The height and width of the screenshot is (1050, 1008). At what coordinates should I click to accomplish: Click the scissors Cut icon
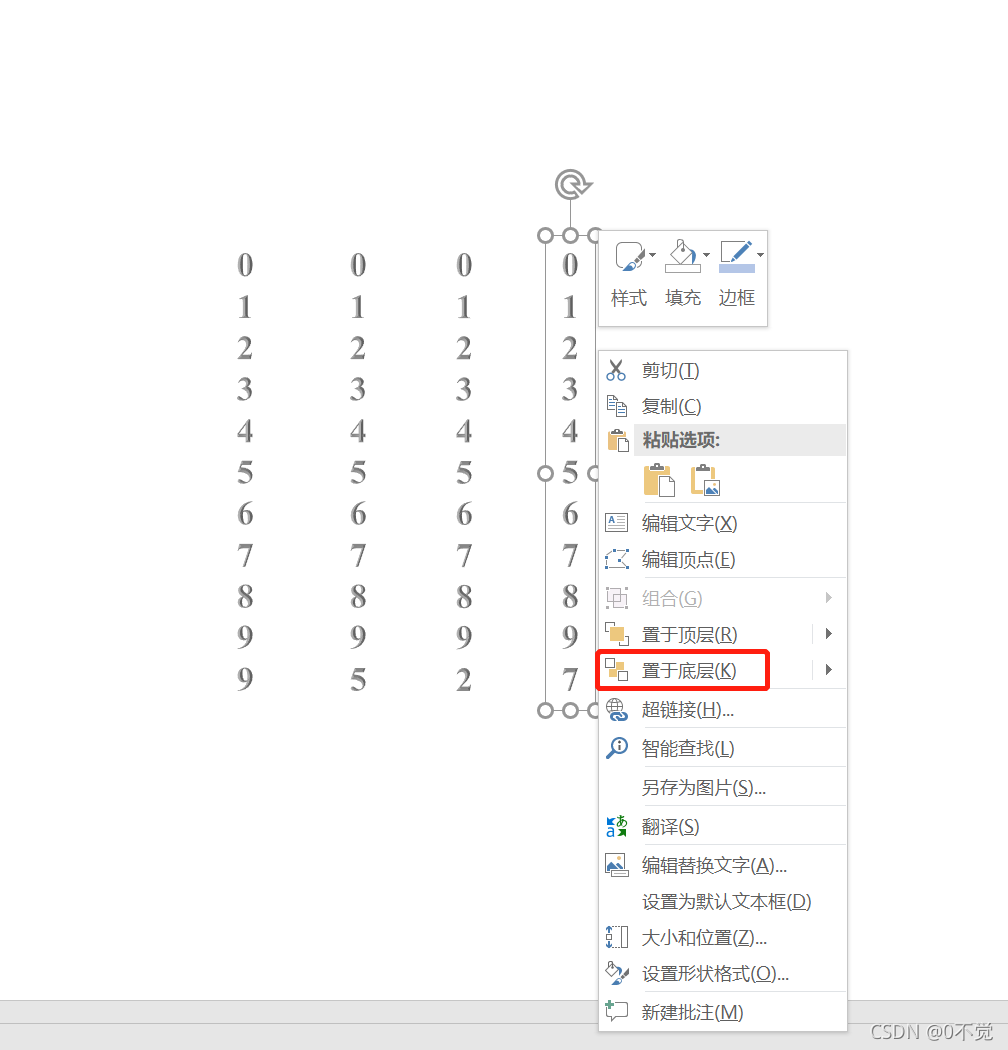coord(616,370)
